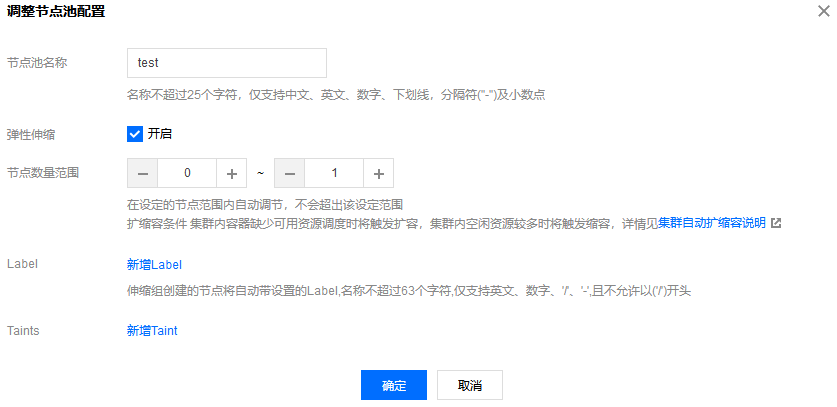Increase the minimum node count with plus
Viewport: 837px width, 407px height.
click(x=232, y=173)
